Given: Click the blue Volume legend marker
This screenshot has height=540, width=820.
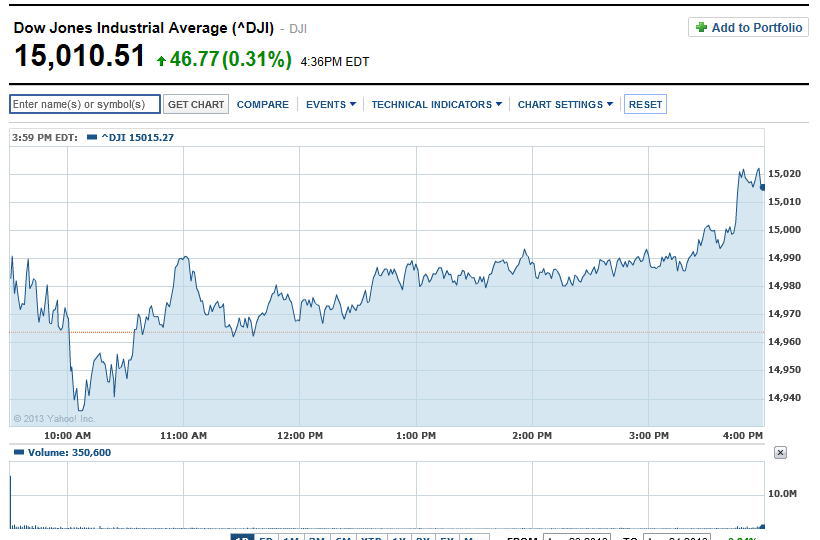Looking at the screenshot, I should (18, 453).
